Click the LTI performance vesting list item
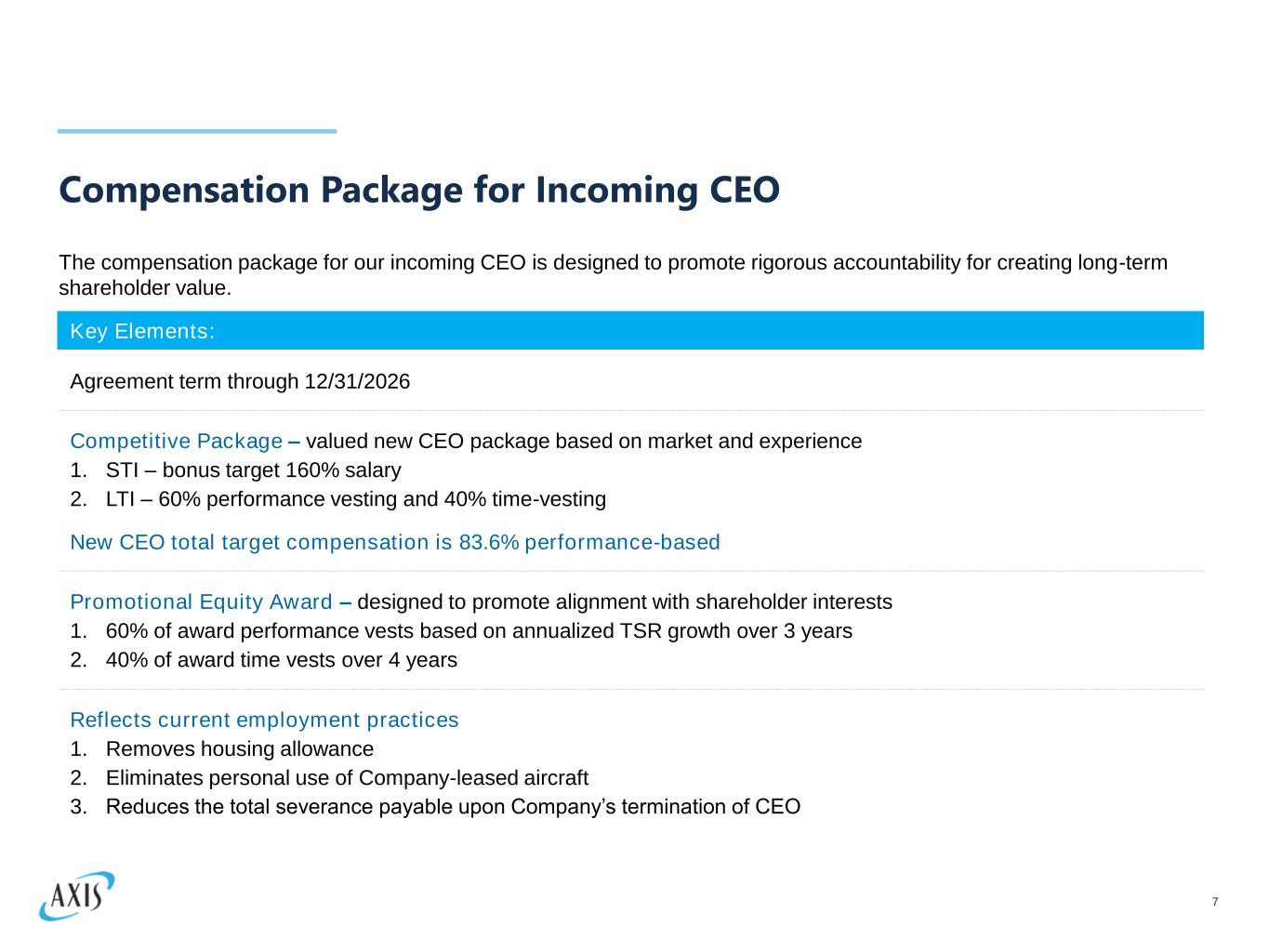The height and width of the screenshot is (952, 1269). tap(355, 499)
